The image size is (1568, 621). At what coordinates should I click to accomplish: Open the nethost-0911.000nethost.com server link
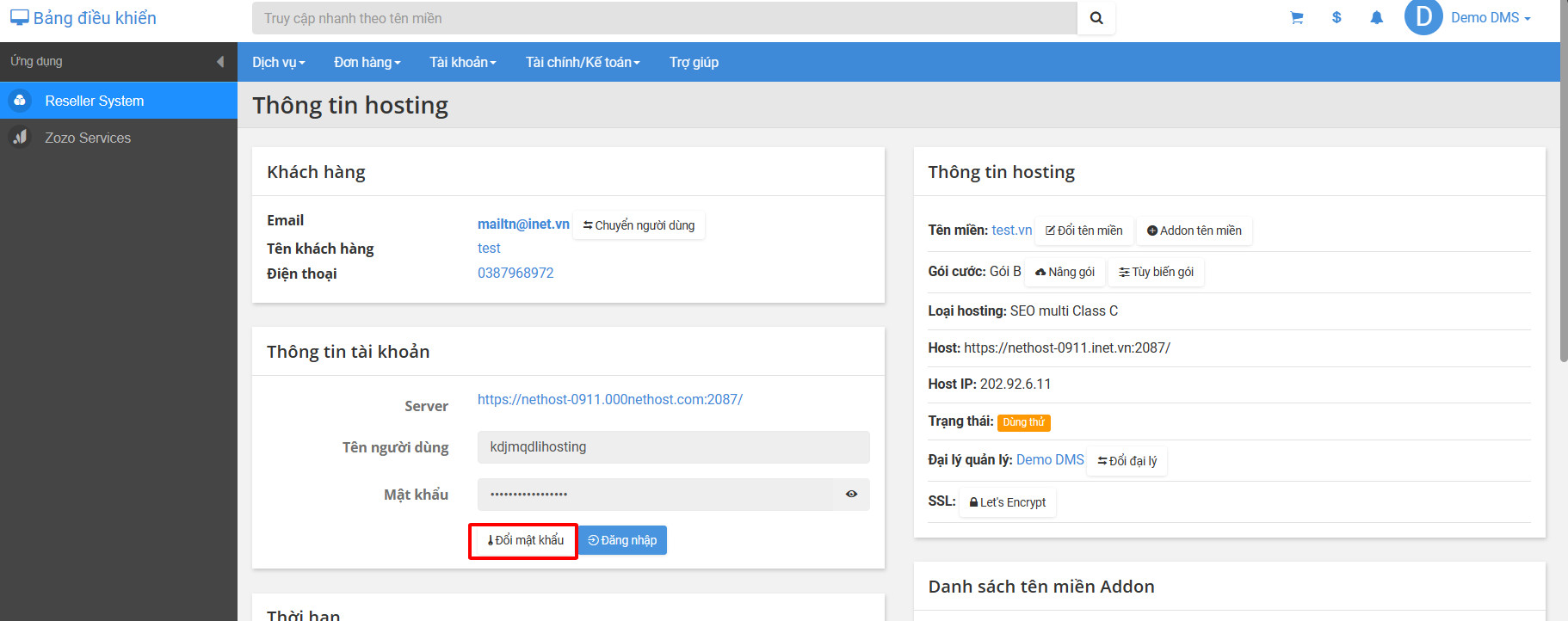(x=610, y=399)
